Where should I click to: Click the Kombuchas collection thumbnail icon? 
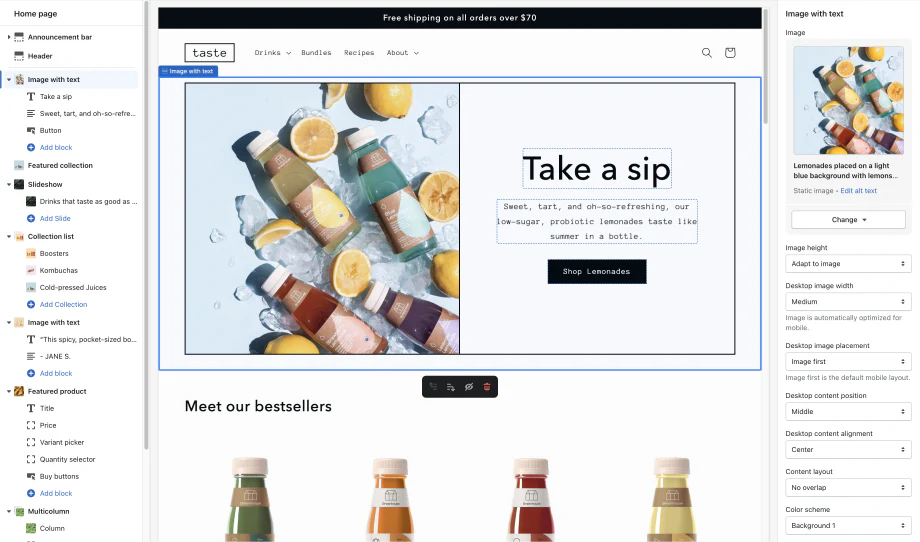point(31,270)
